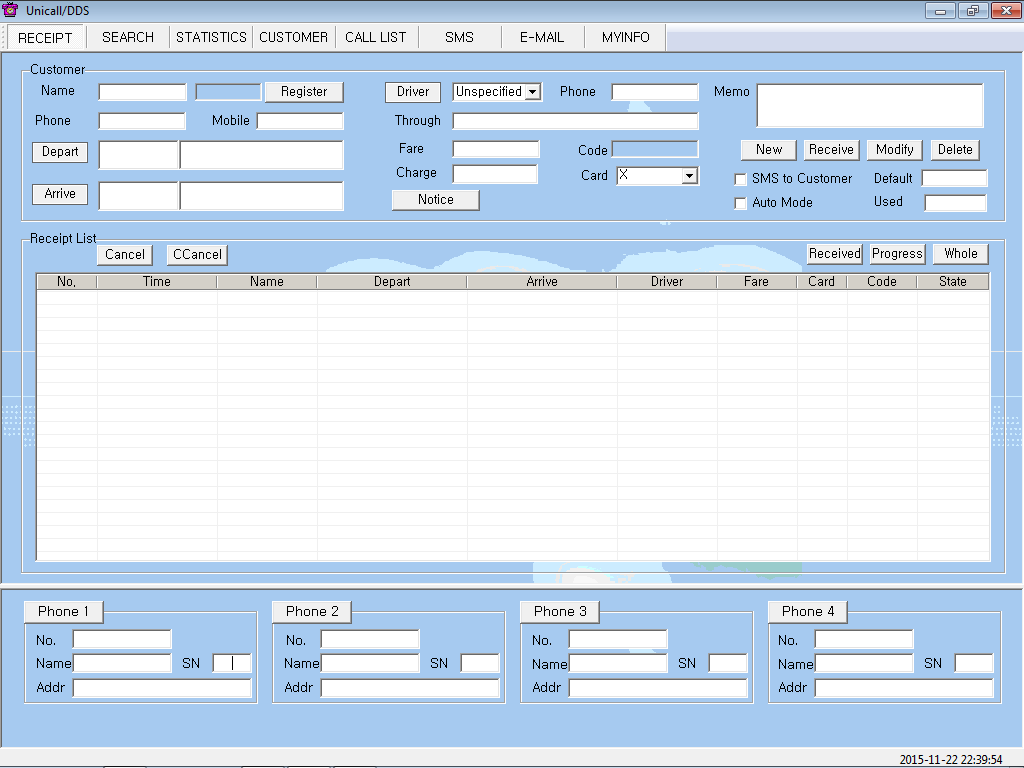
Task: Enable SMS to Customer checkbox
Action: [741, 179]
